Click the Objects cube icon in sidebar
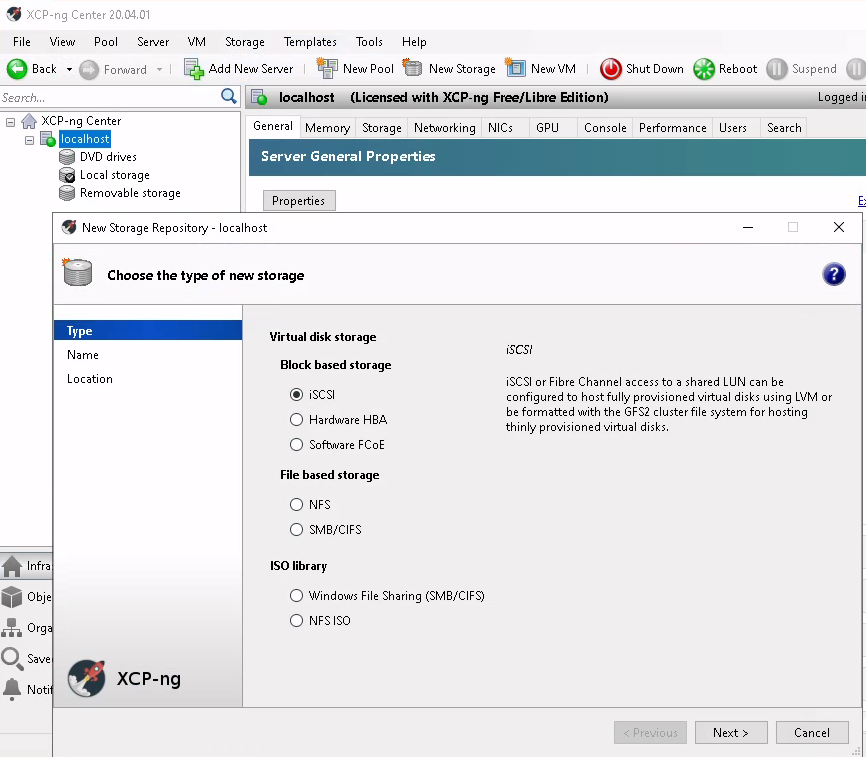This screenshot has width=866, height=757. click(12, 597)
